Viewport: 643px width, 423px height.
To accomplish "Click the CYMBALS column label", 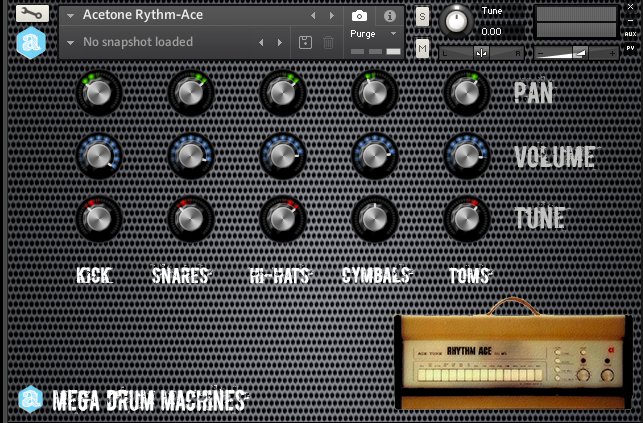I will click(x=377, y=275).
